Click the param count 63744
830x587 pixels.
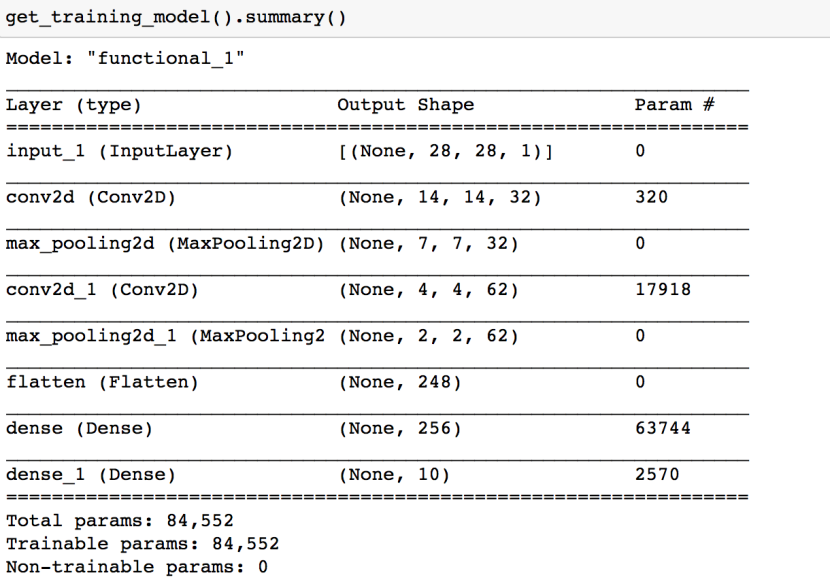pyautogui.click(x=663, y=428)
